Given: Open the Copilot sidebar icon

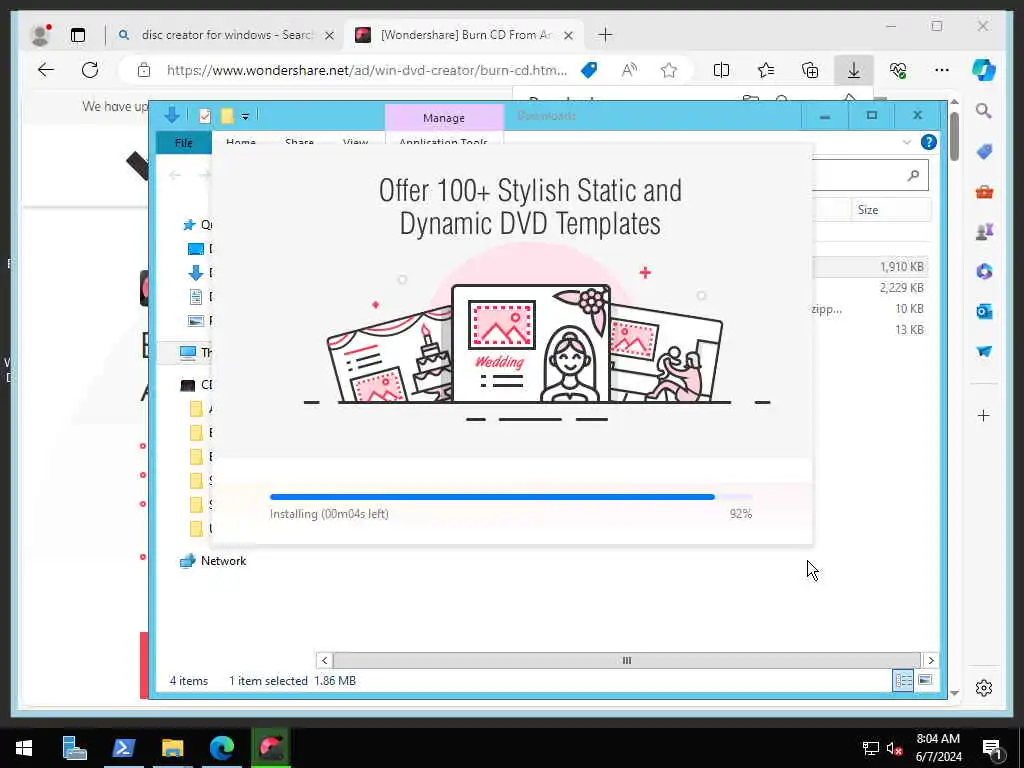Looking at the screenshot, I should (x=984, y=70).
